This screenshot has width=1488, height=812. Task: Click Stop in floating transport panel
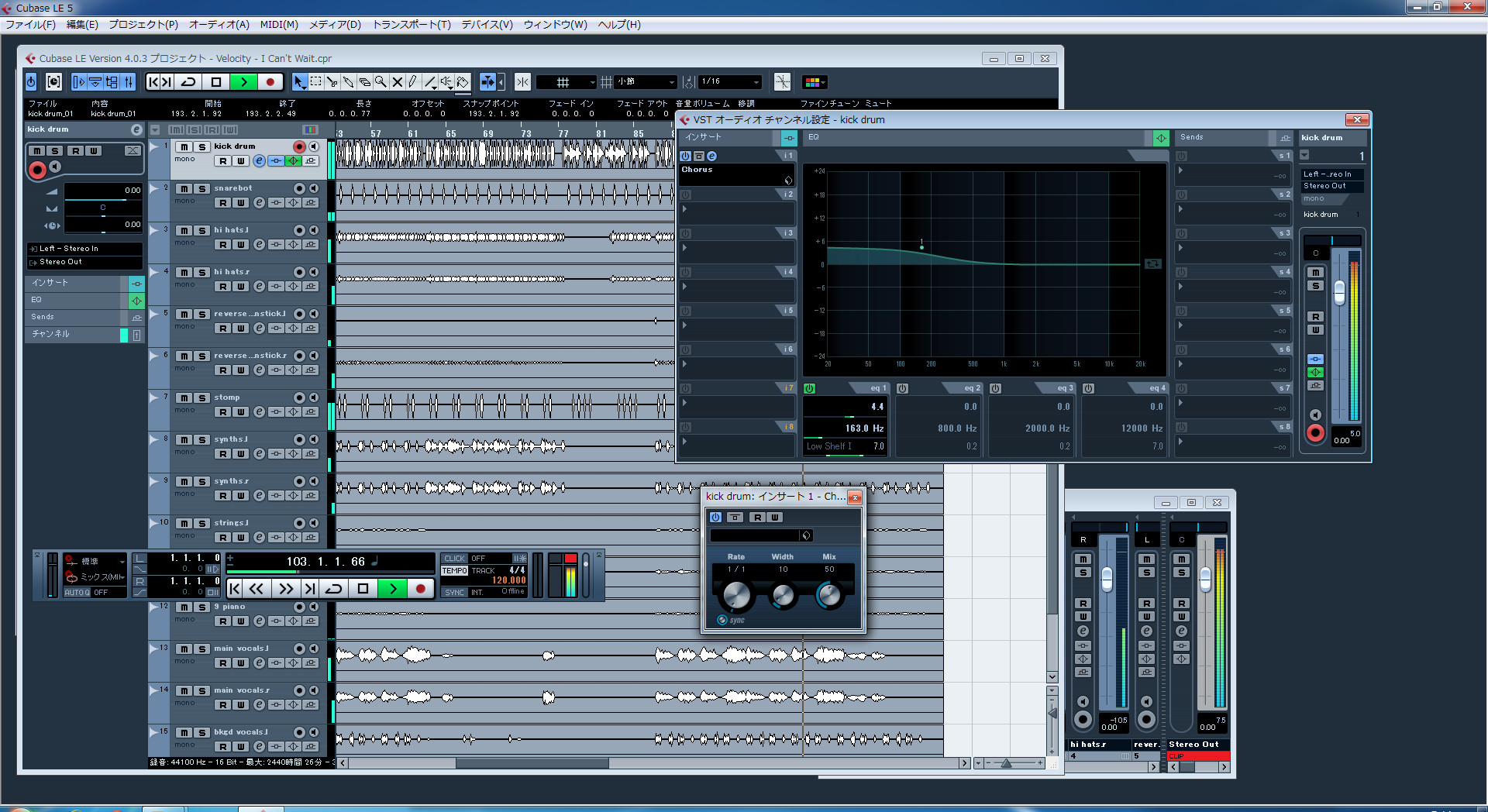[363, 589]
